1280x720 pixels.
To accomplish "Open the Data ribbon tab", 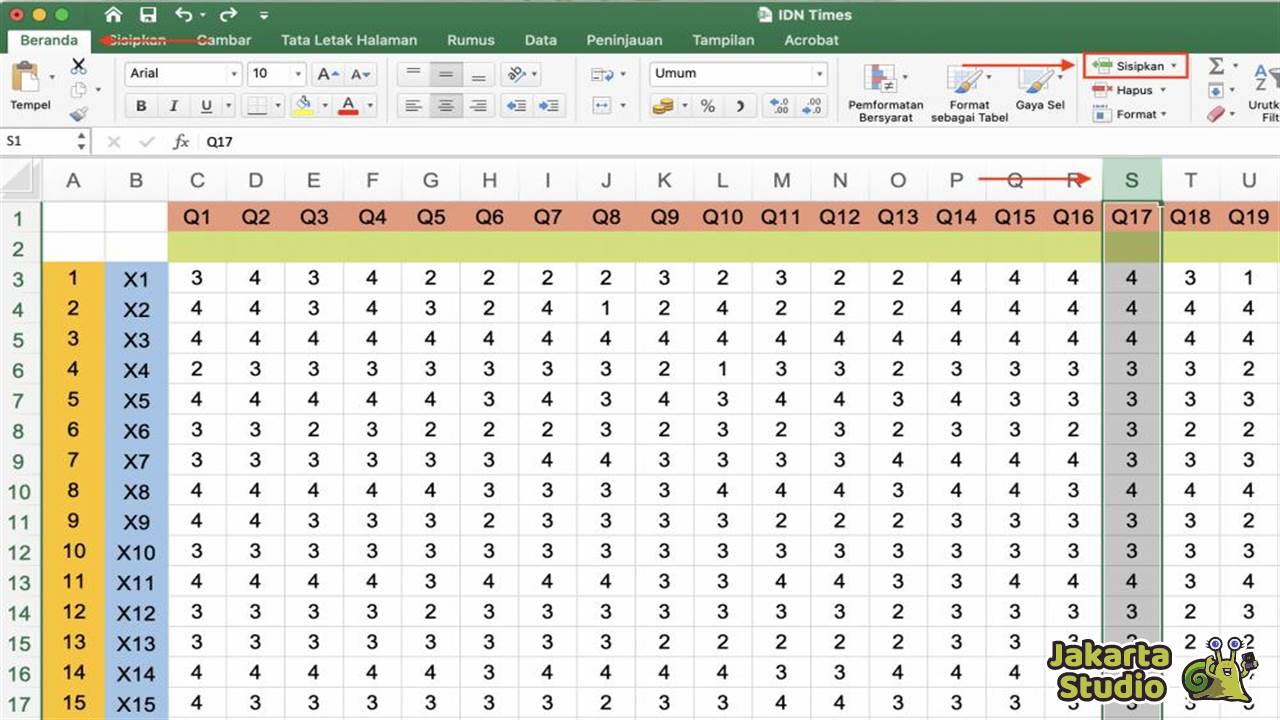I will click(540, 40).
